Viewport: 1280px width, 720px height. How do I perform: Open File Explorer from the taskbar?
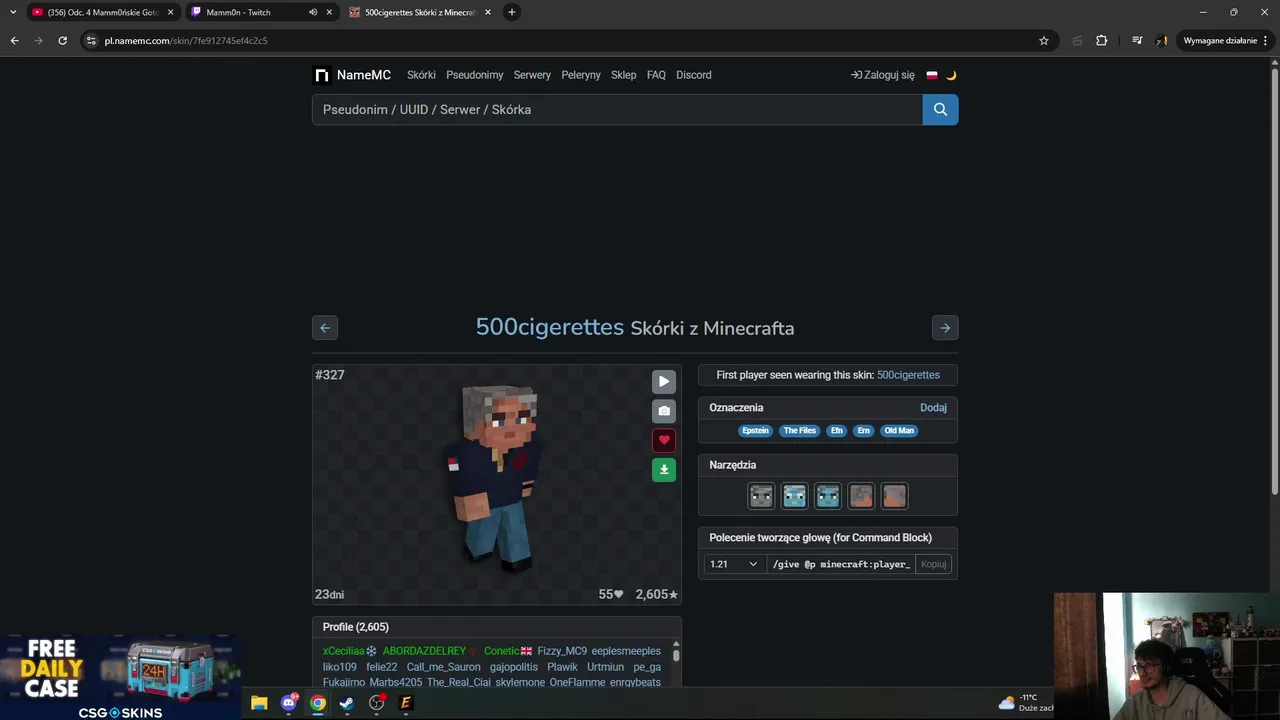259,703
